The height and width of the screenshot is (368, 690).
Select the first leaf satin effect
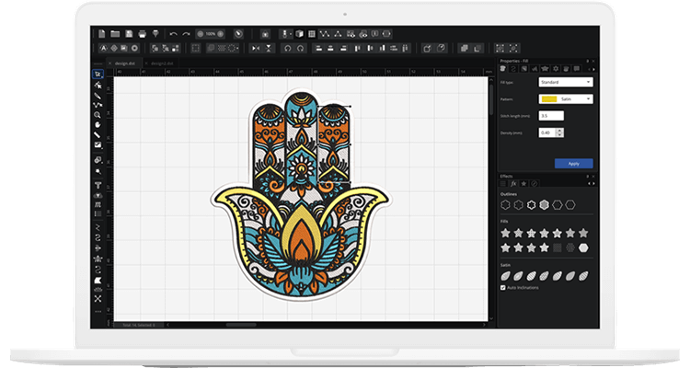(505, 276)
